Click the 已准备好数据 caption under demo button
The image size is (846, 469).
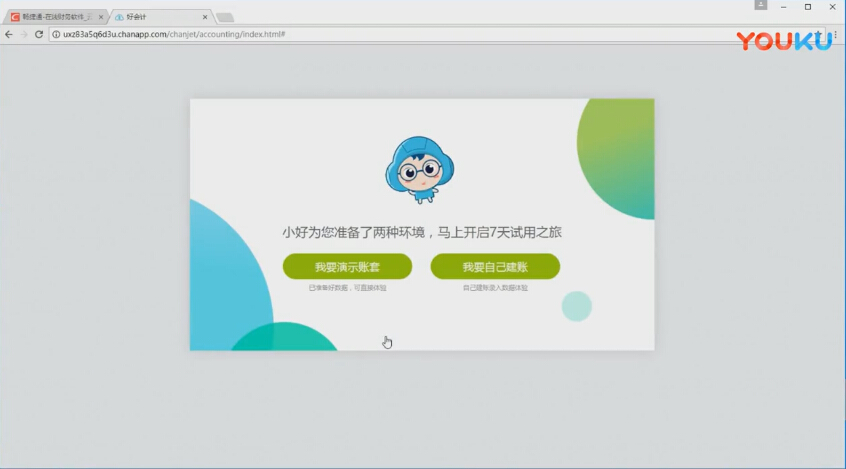click(x=347, y=288)
